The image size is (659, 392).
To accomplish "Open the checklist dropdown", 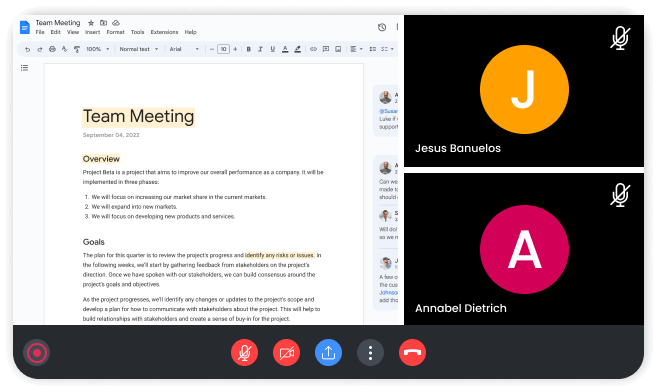I will coord(387,49).
